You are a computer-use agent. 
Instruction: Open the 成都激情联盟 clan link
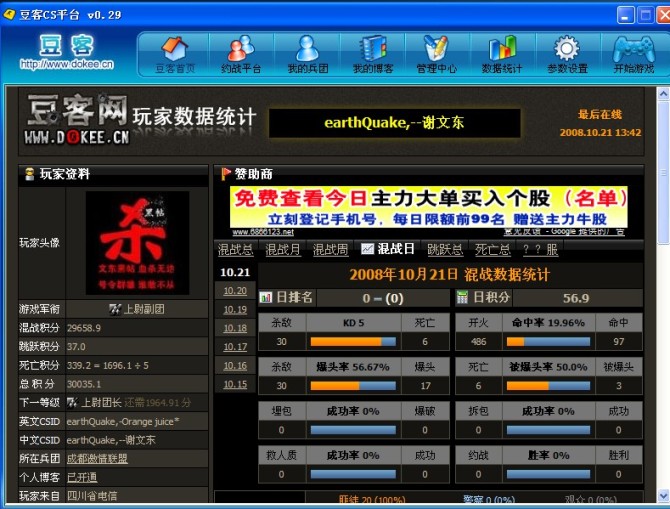(97, 458)
